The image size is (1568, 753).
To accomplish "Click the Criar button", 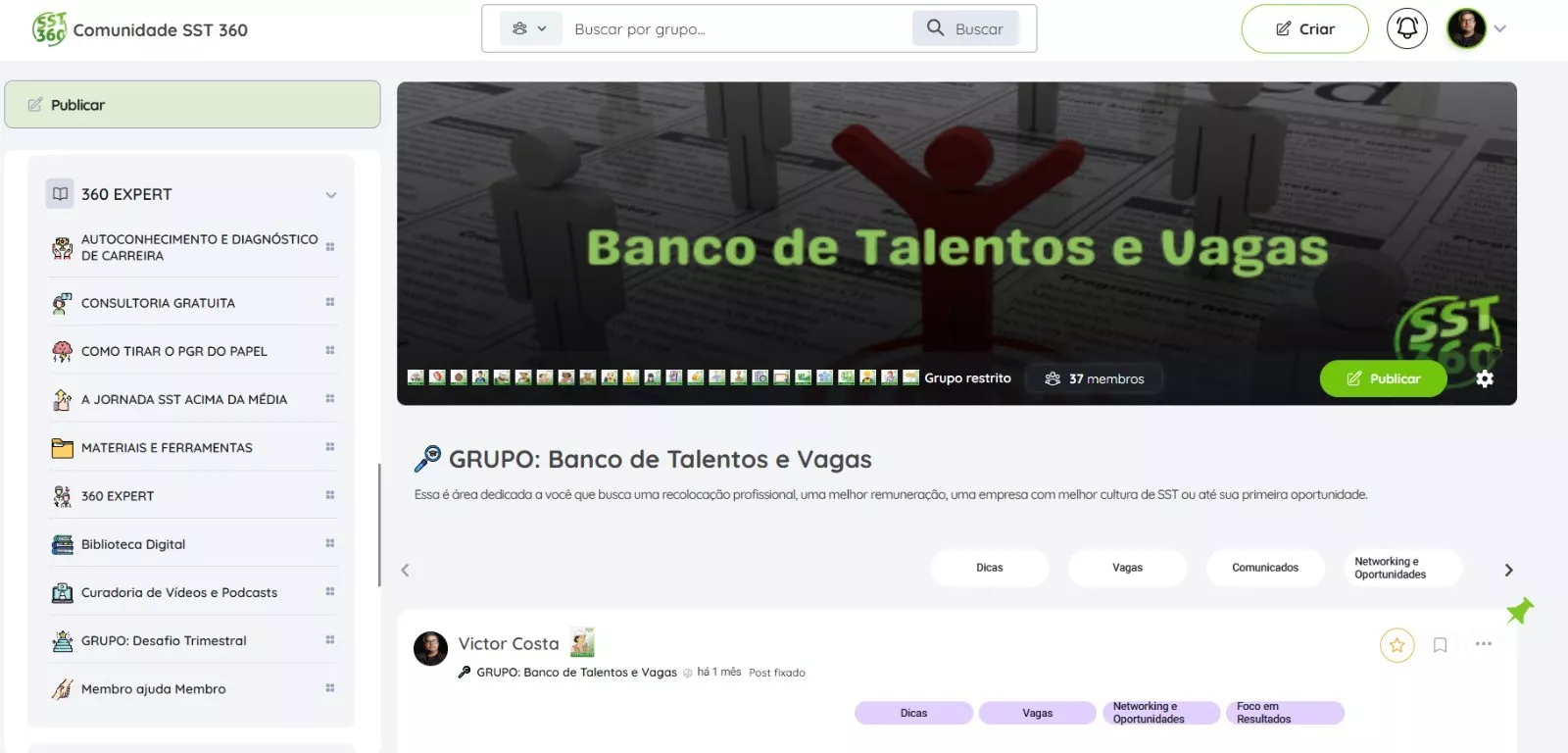I will [x=1304, y=28].
